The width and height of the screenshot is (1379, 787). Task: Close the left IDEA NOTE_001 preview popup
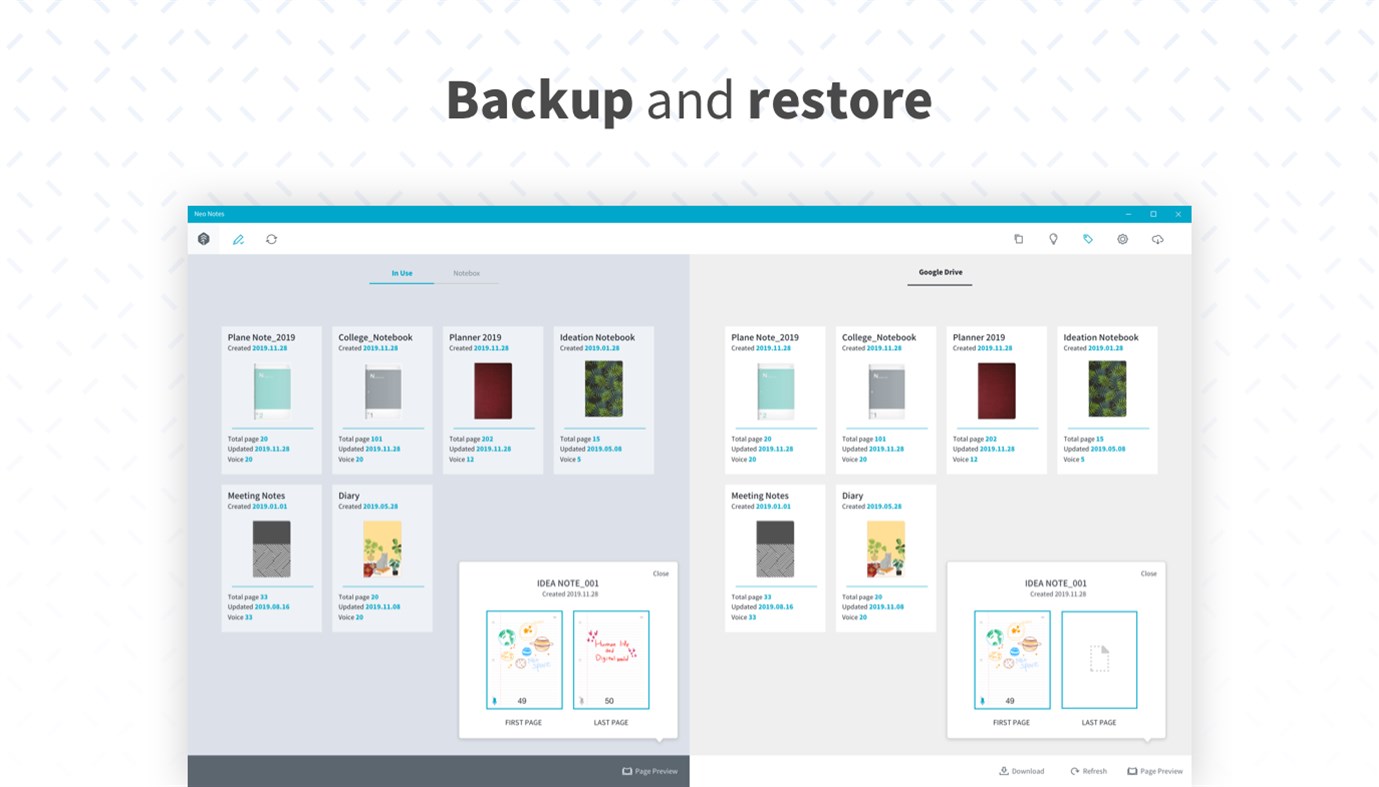(x=662, y=572)
